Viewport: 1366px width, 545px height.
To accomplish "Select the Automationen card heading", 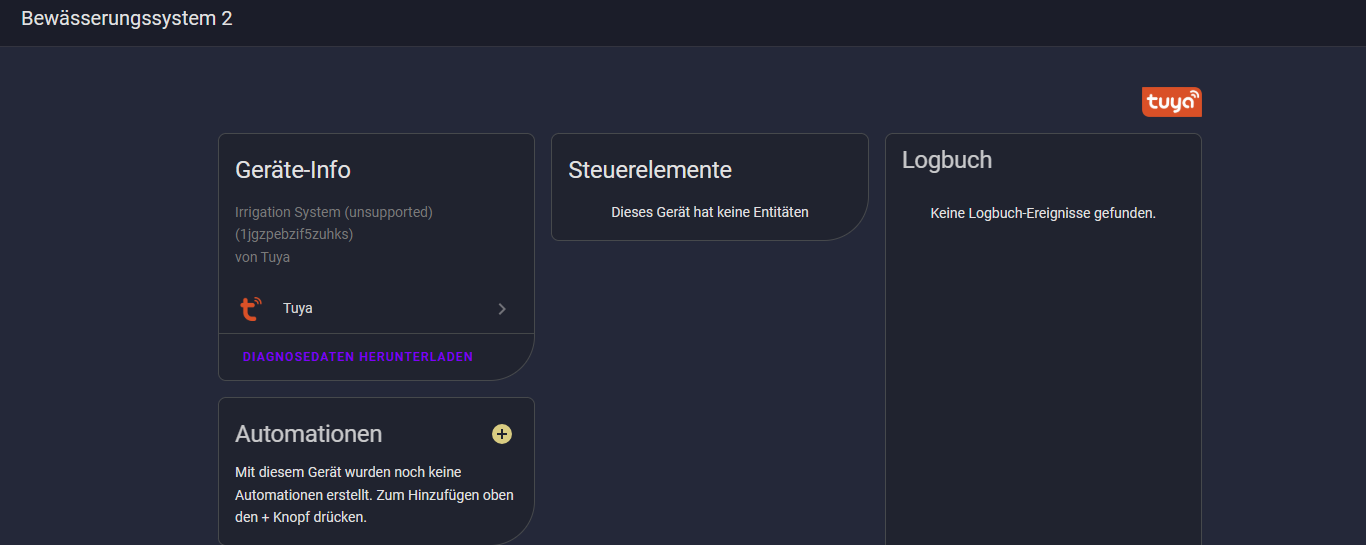I will tap(309, 434).
